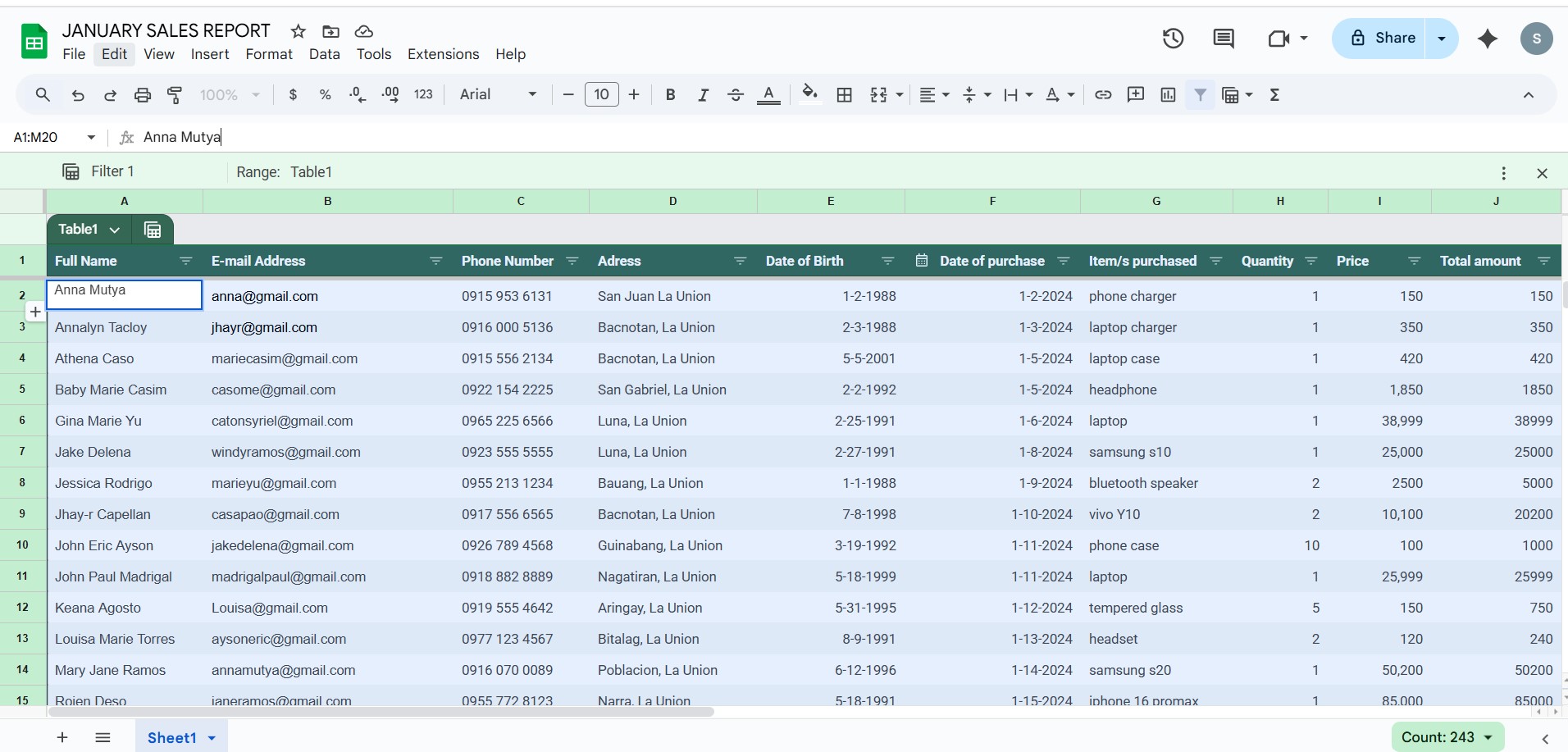Open the account avatar S
This screenshot has width=1568, height=752.
(x=1536, y=39)
